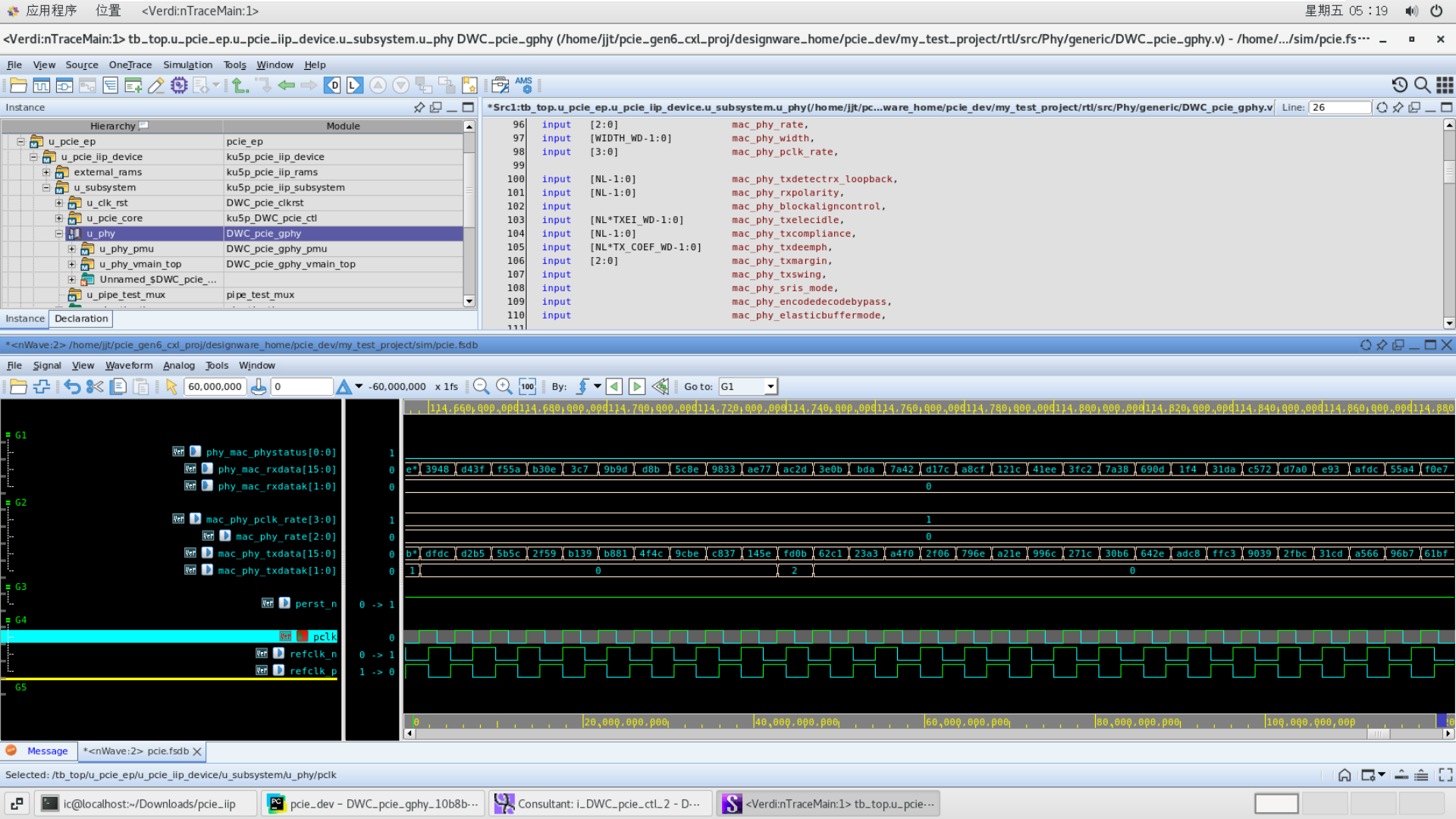Open the OneTrace menu
The image size is (1456, 819).
point(130,65)
